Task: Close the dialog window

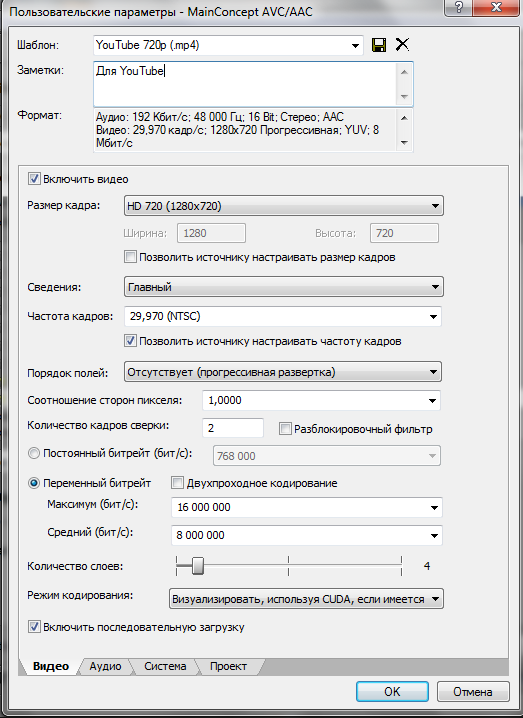Action: tap(496, 7)
